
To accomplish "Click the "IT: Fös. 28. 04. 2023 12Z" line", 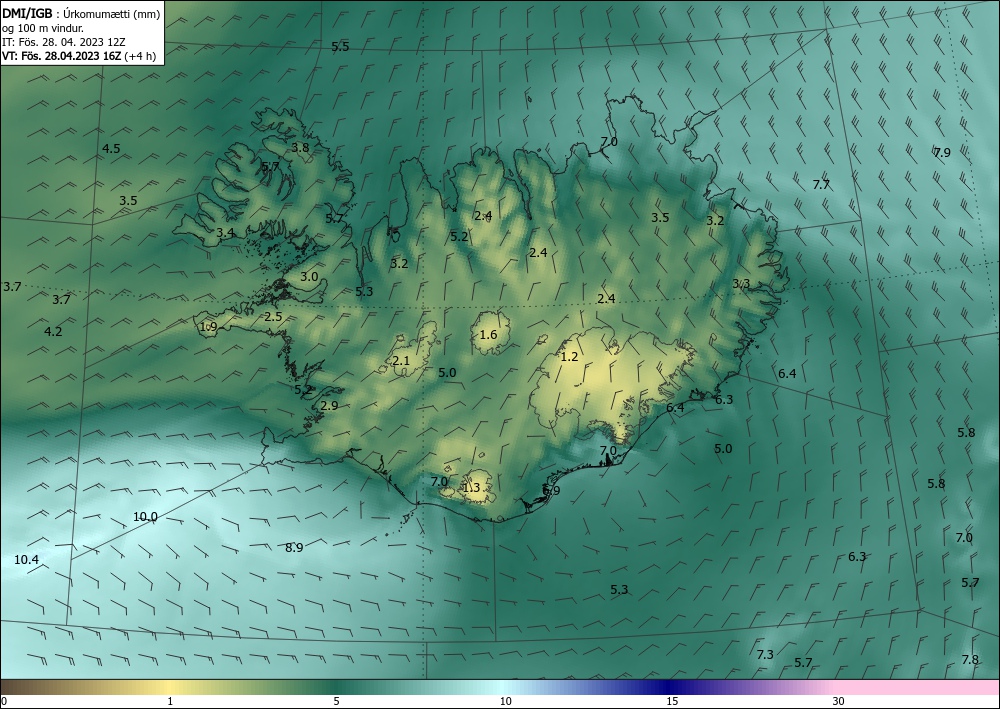I will tap(64, 41).
